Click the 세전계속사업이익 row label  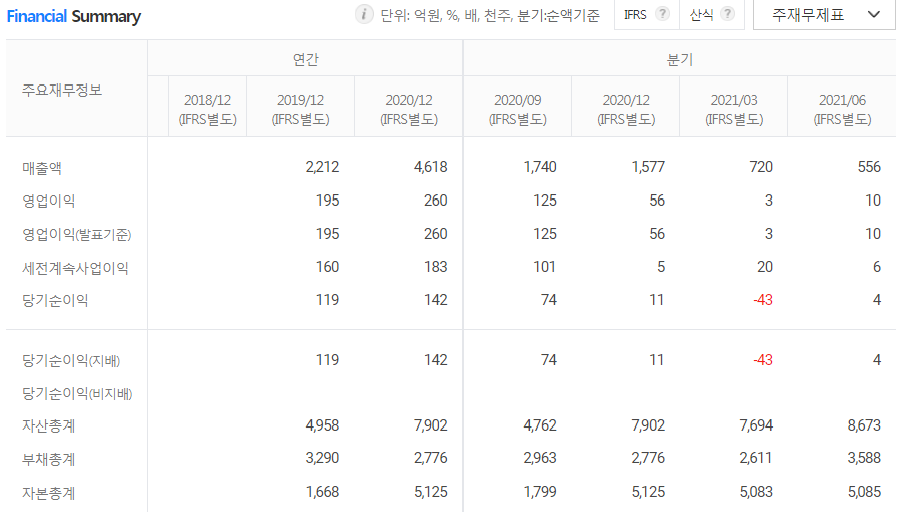75,268
